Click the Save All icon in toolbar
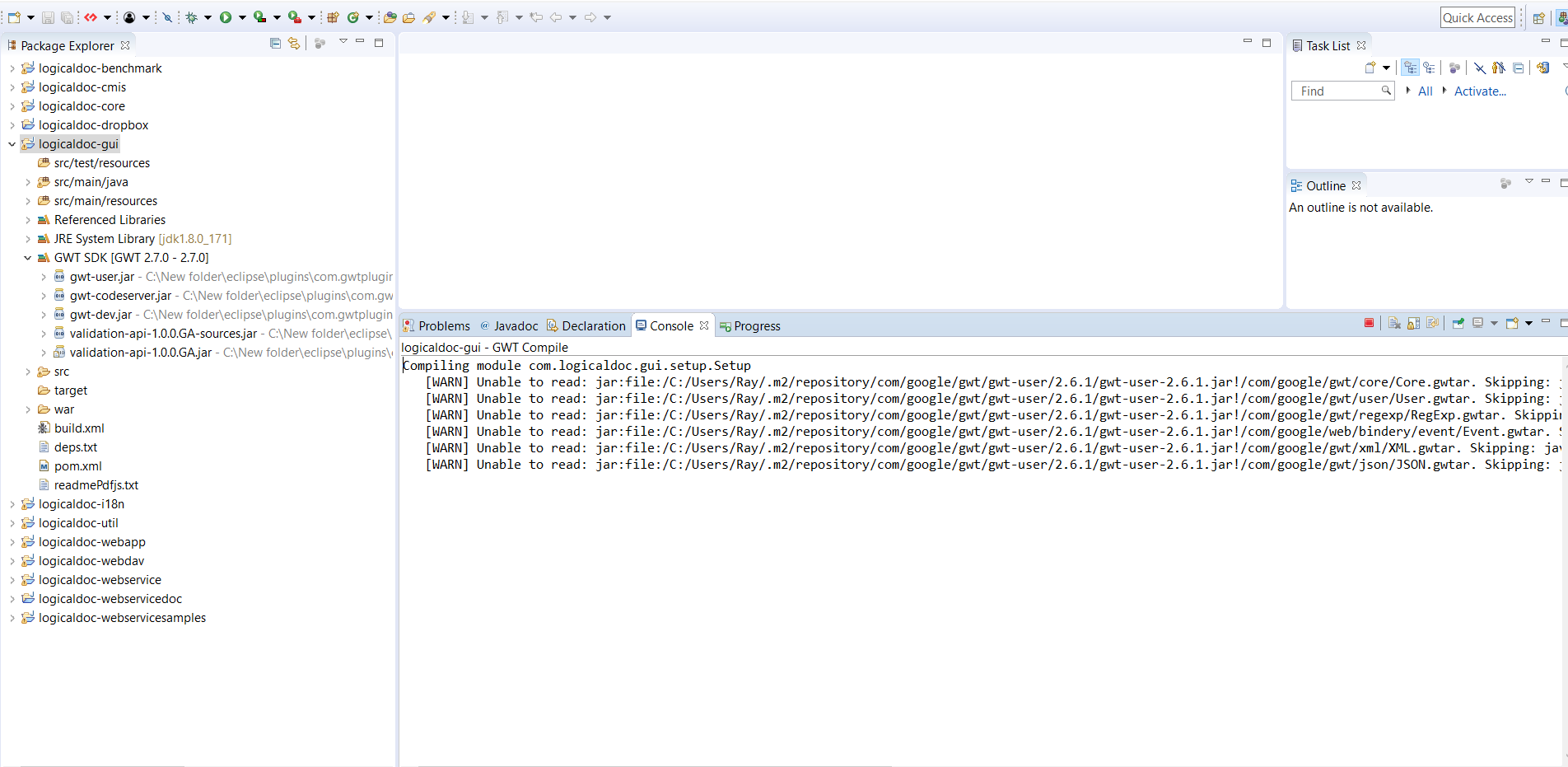The height and width of the screenshot is (767, 1568). tap(68, 17)
